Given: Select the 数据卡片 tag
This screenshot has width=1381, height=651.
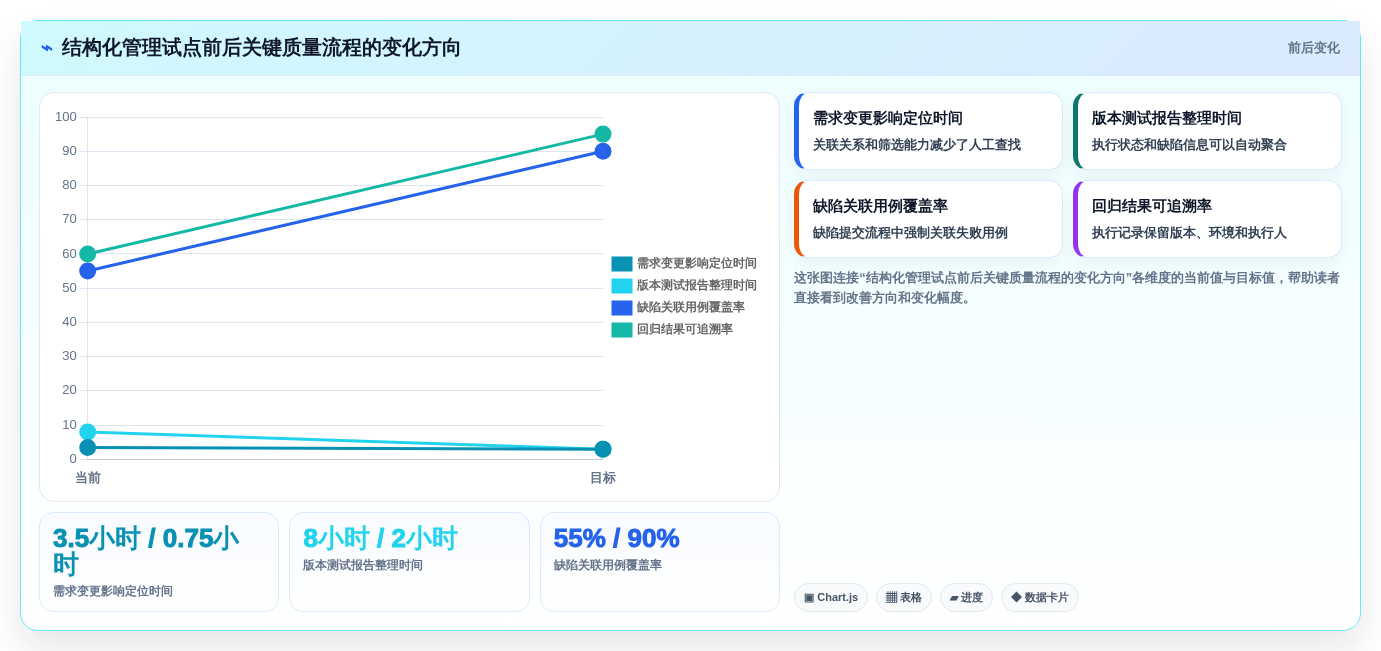Looking at the screenshot, I should [1040, 598].
